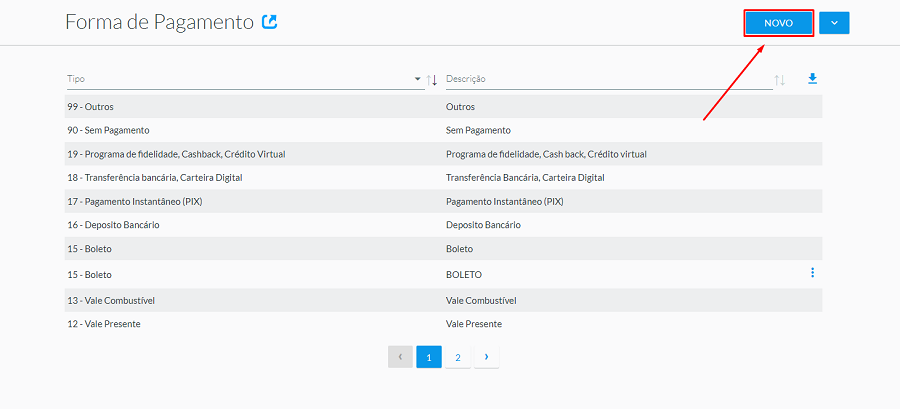Sort by the Descrição column arrows

pyautogui.click(x=779, y=80)
